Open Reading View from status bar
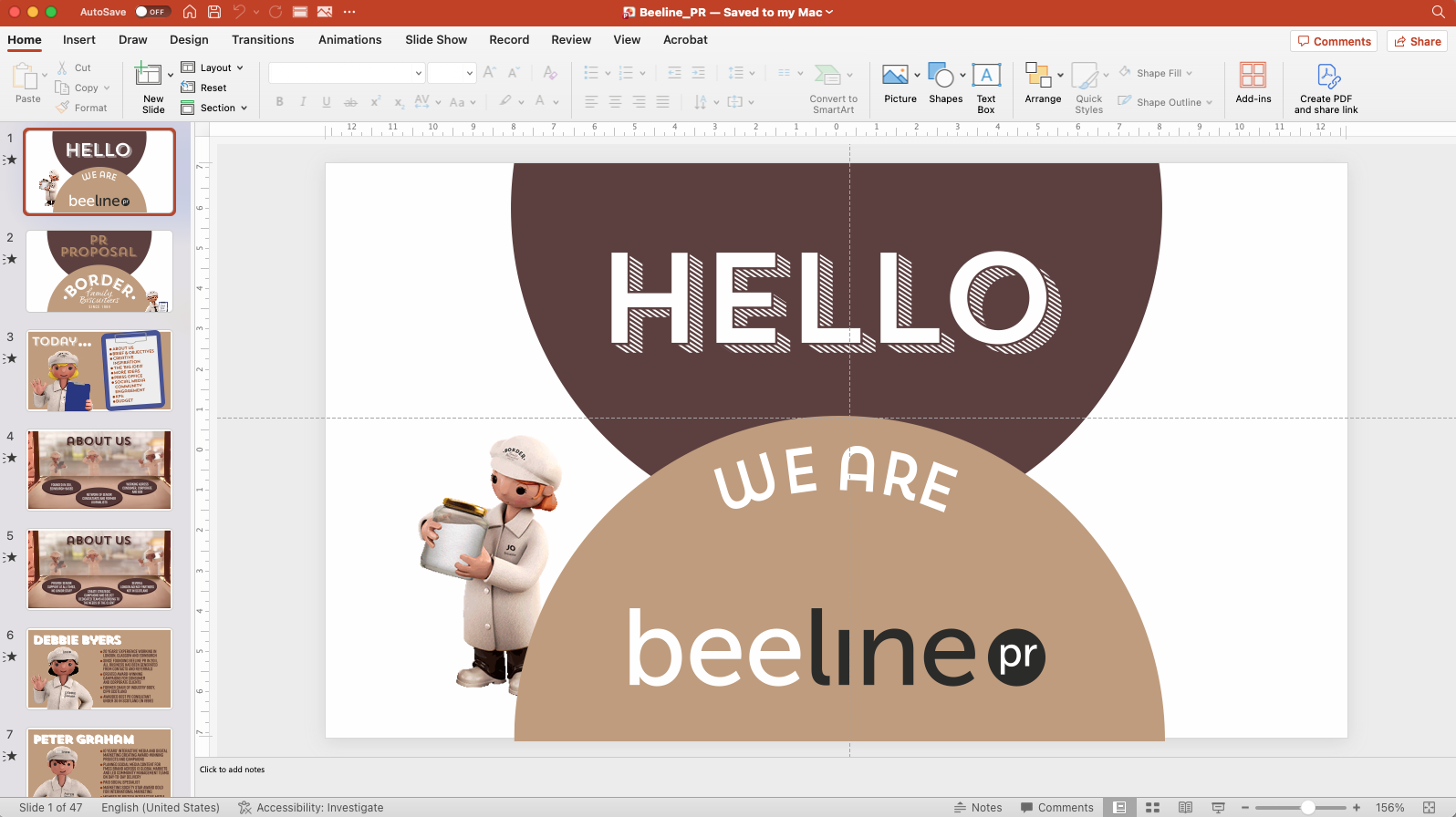Screen dimensions: 1456x817 1185,808
